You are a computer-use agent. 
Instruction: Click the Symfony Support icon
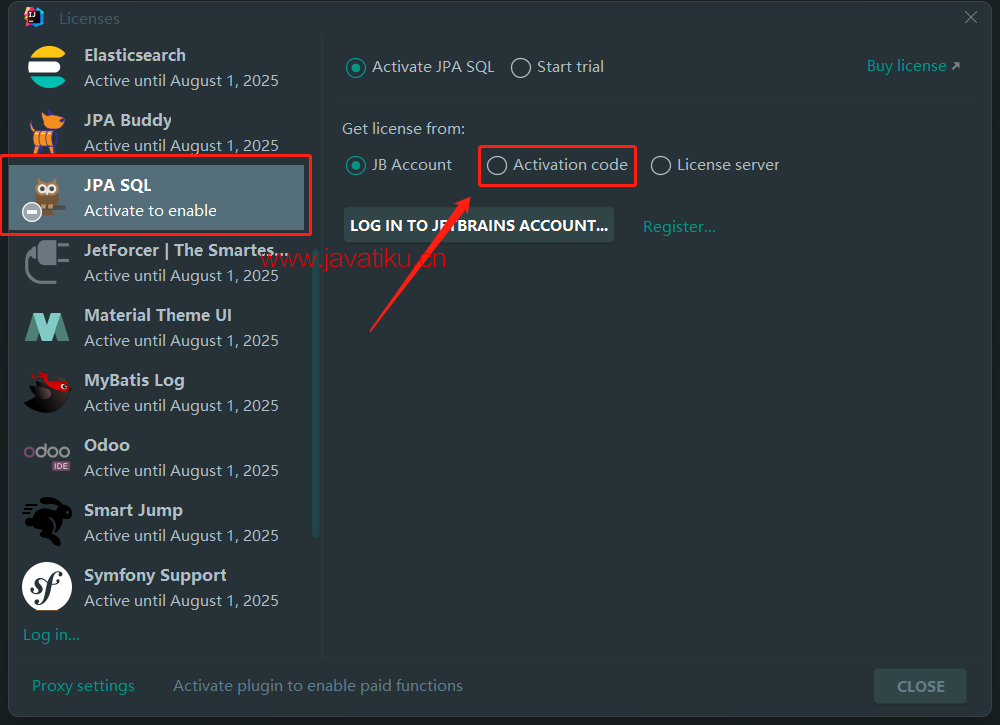pyautogui.click(x=47, y=587)
